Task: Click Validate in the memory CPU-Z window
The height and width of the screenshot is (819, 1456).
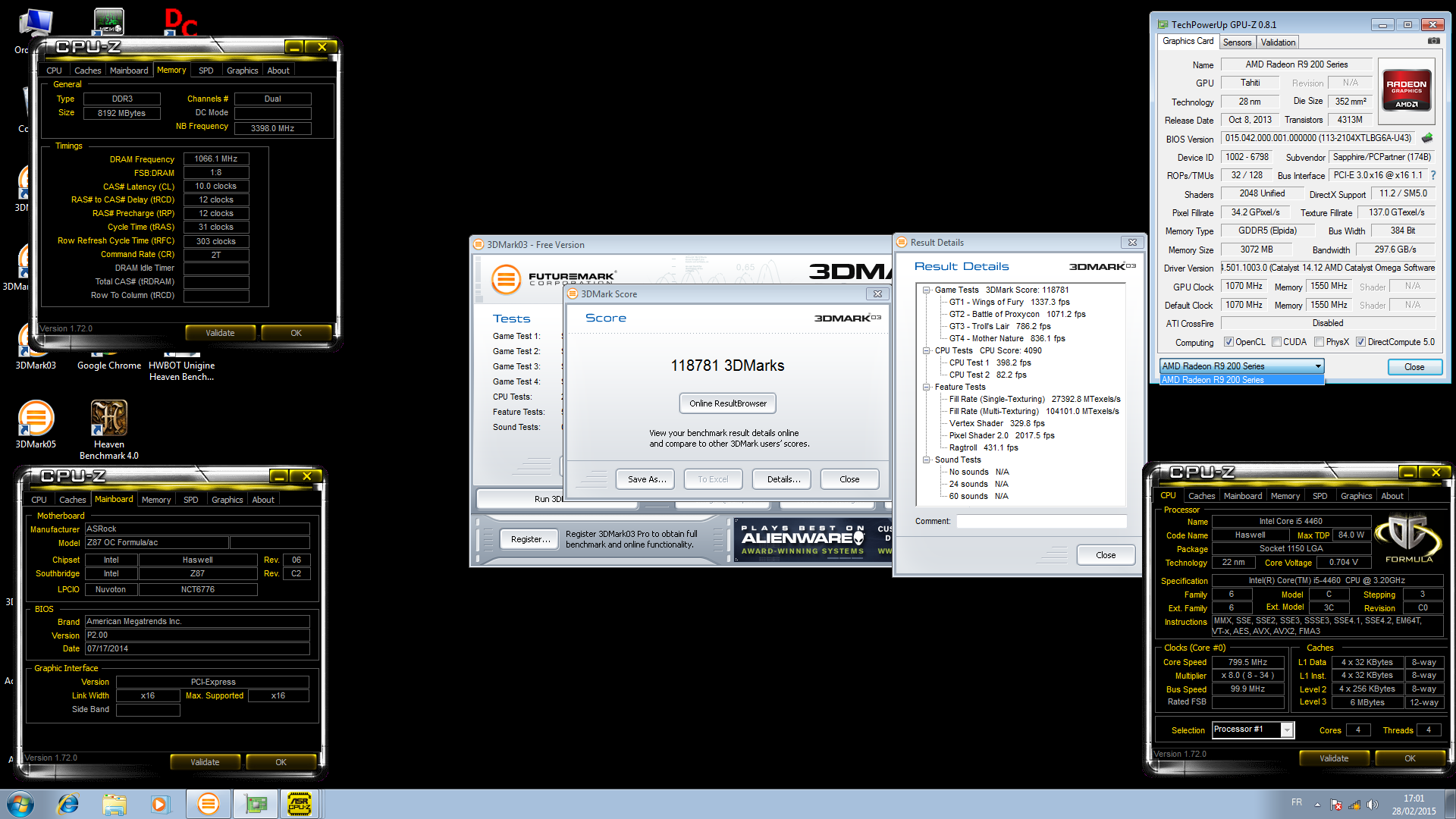Action: pos(220,333)
